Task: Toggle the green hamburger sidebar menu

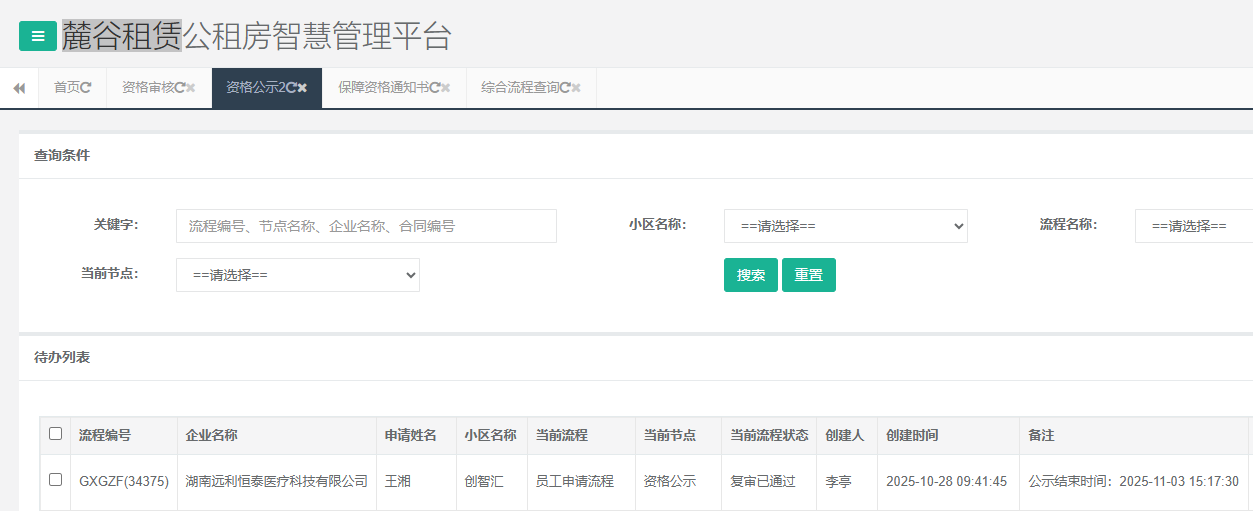Action: click(x=38, y=37)
